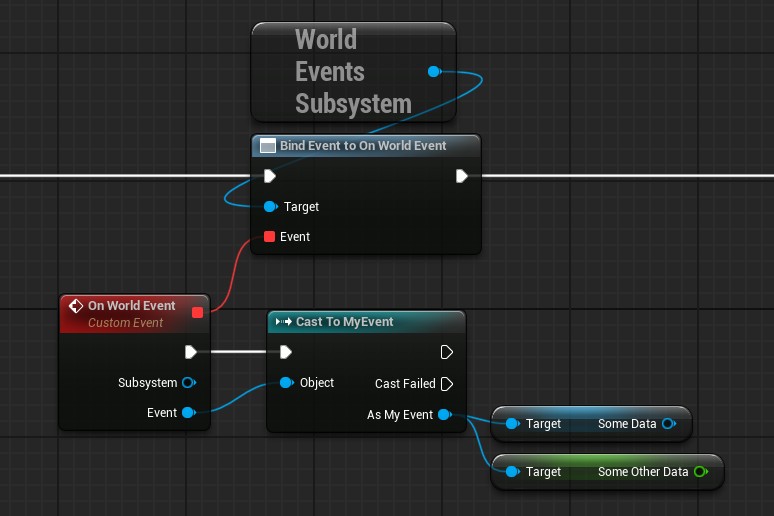
Task: Click the Target pin on Bind Event node
Action: 270,207
